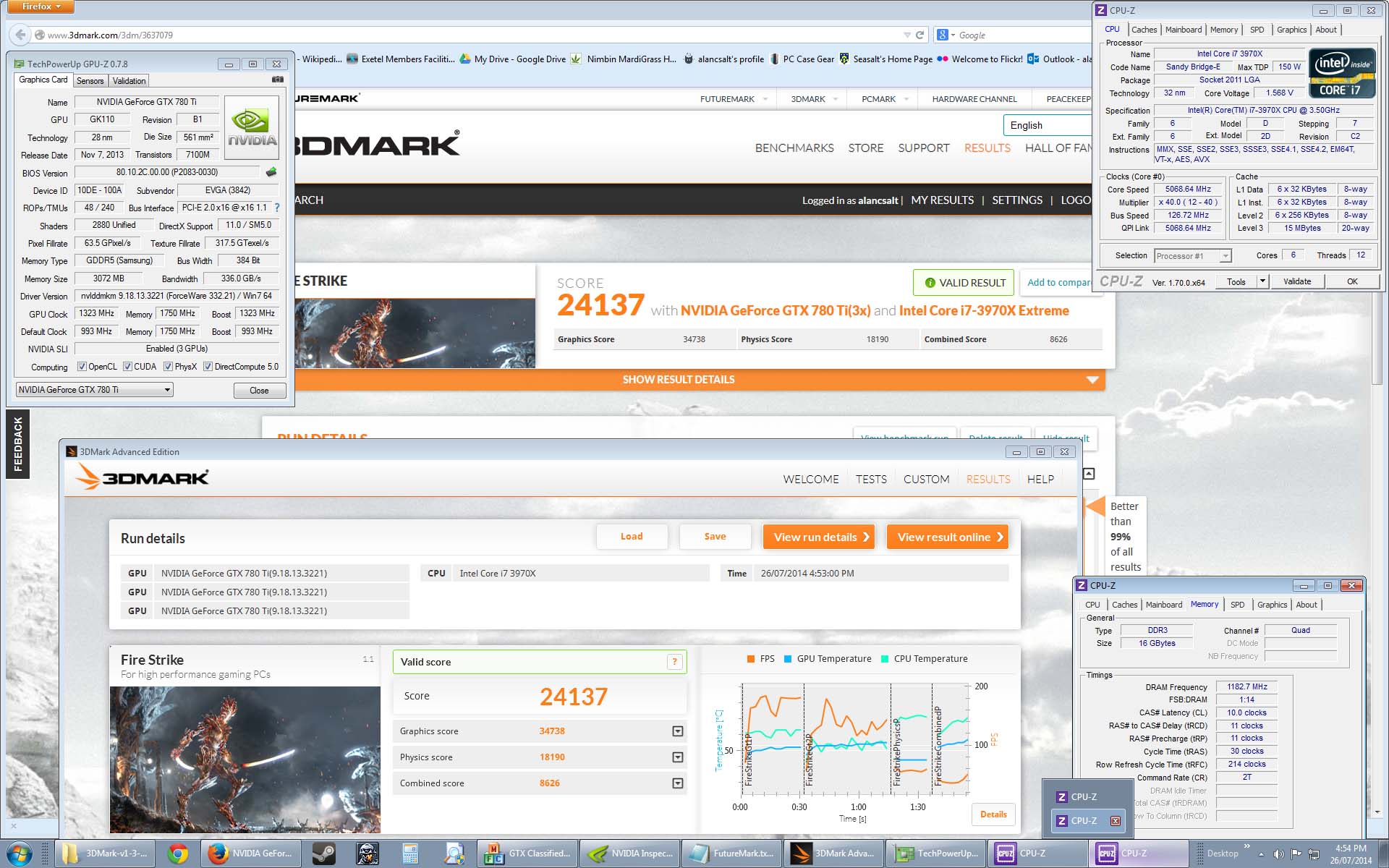The width and height of the screenshot is (1389, 868).
Task: Switch to GTX Classified taskbar item
Action: click(x=529, y=854)
